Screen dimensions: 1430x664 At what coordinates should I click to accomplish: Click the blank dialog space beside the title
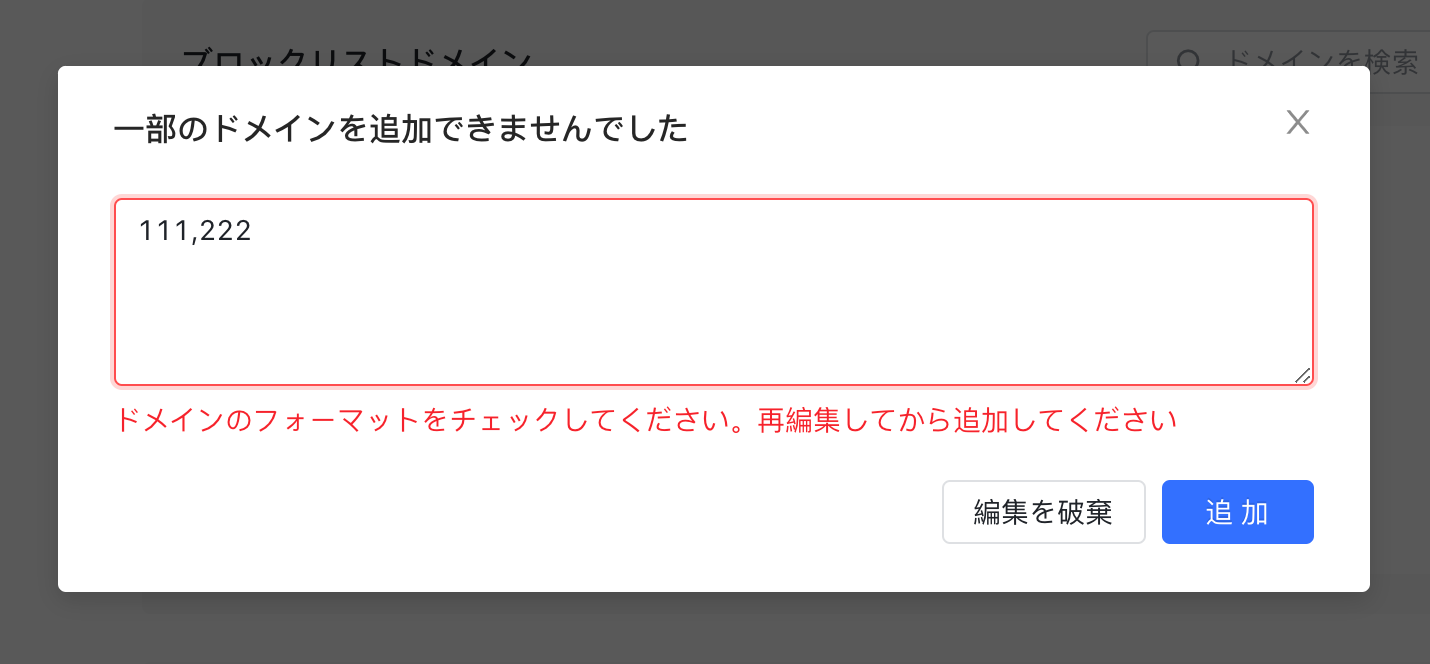coord(980,129)
